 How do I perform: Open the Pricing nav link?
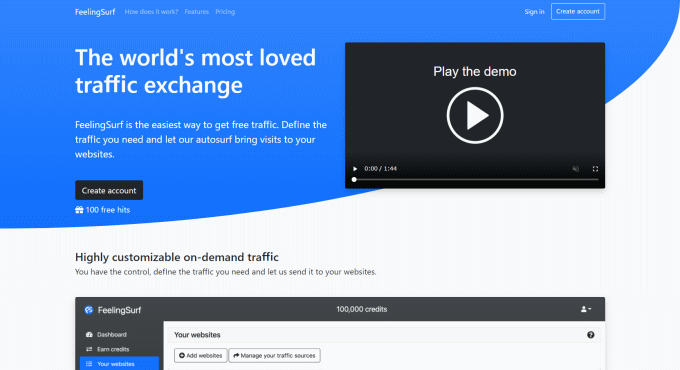[225, 12]
